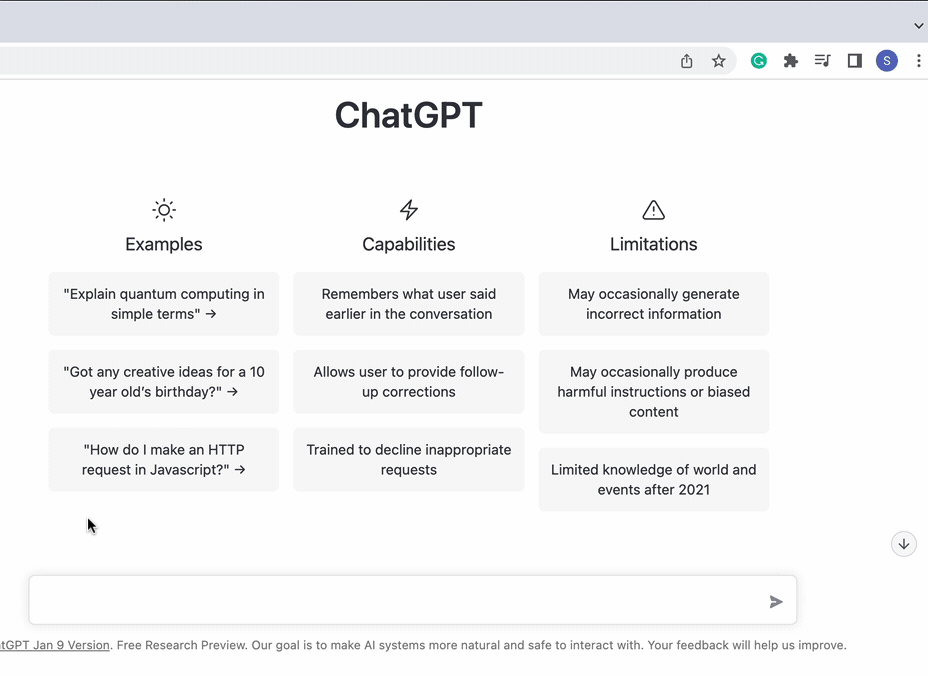928x676 pixels.
Task: Send the message with the paper plane icon
Action: tap(776, 602)
